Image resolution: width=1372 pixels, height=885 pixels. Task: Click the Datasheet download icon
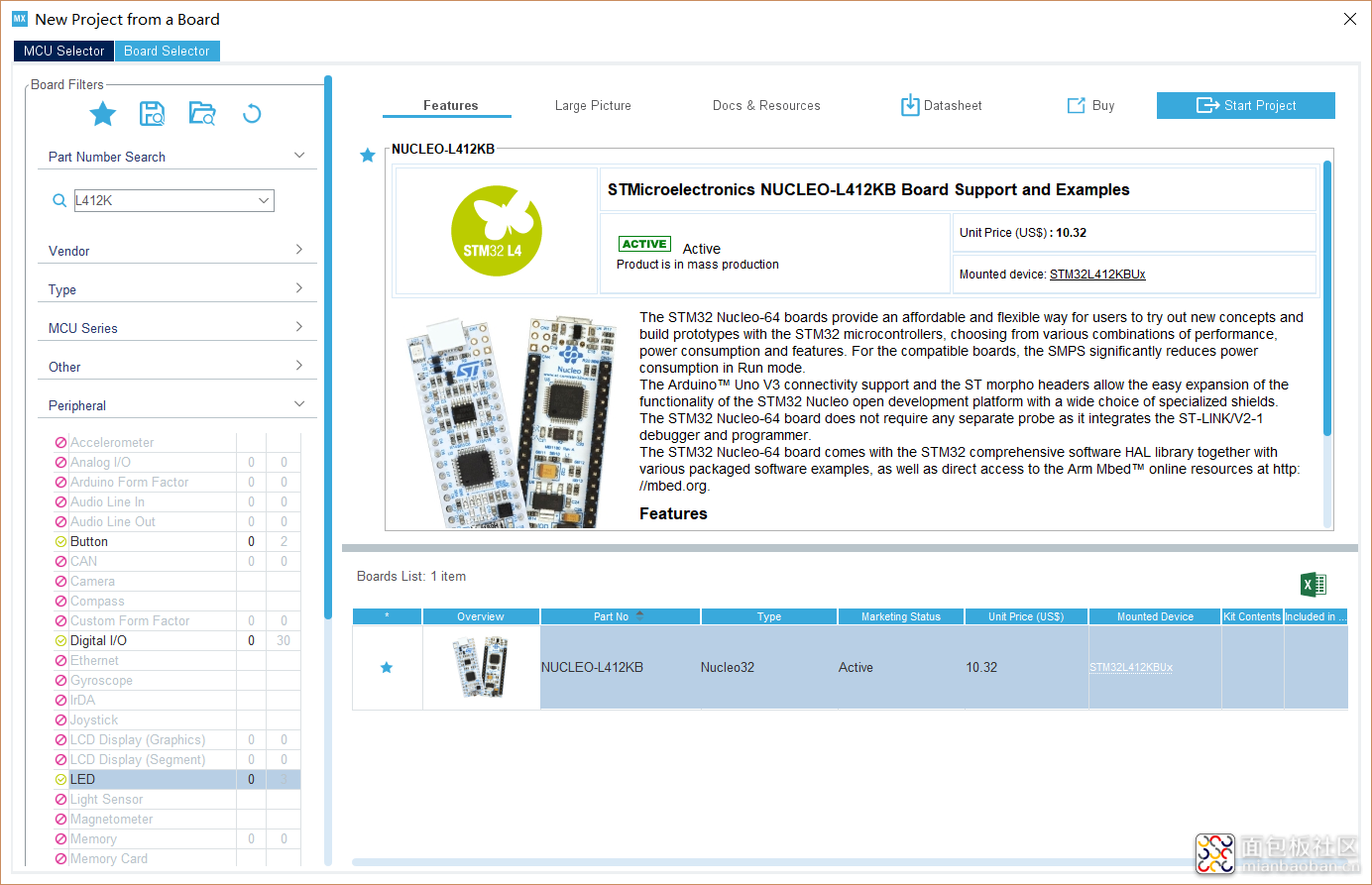[x=910, y=105]
